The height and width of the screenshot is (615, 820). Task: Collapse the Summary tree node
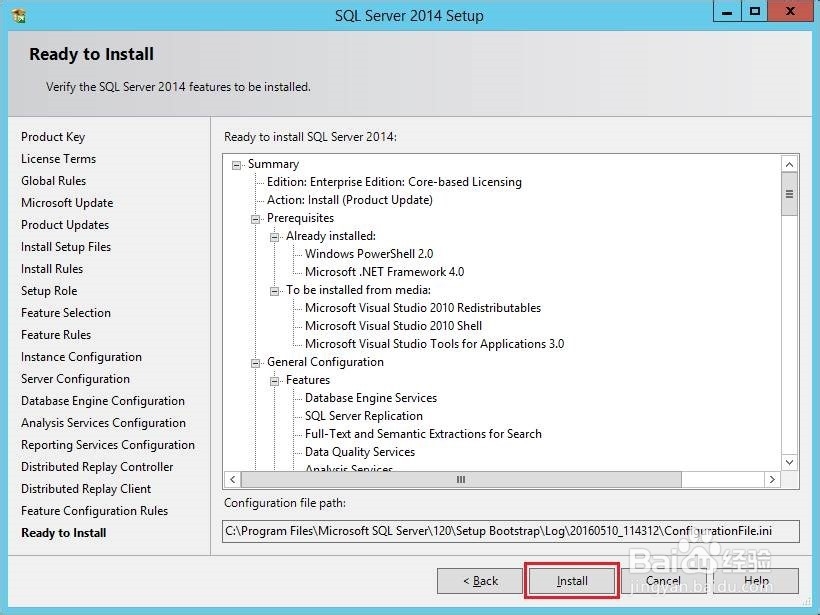236,165
